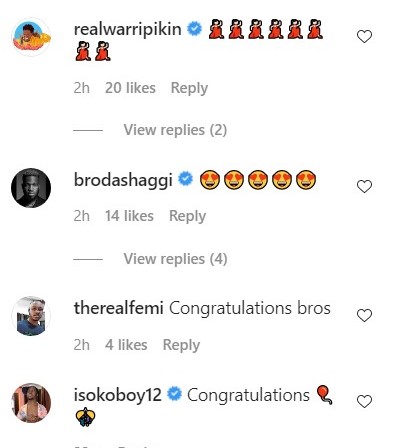Viewport: 399px width, 448px height.
Task: Open realwarripikin's profile picture
Action: 31,37
